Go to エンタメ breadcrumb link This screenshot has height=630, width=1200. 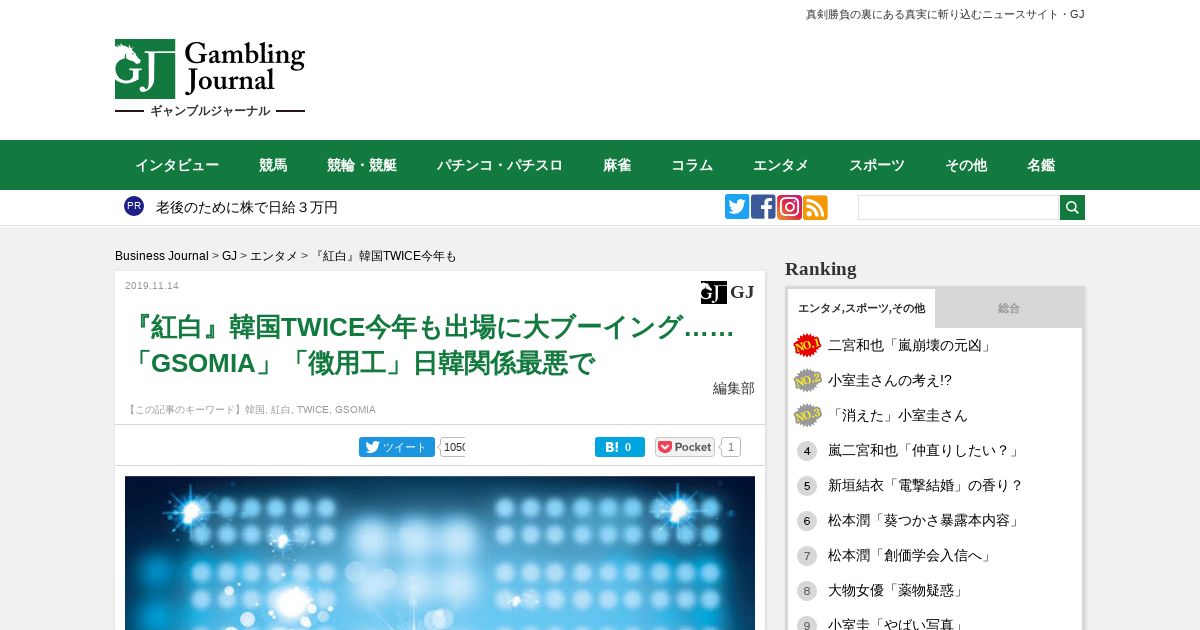click(274, 256)
